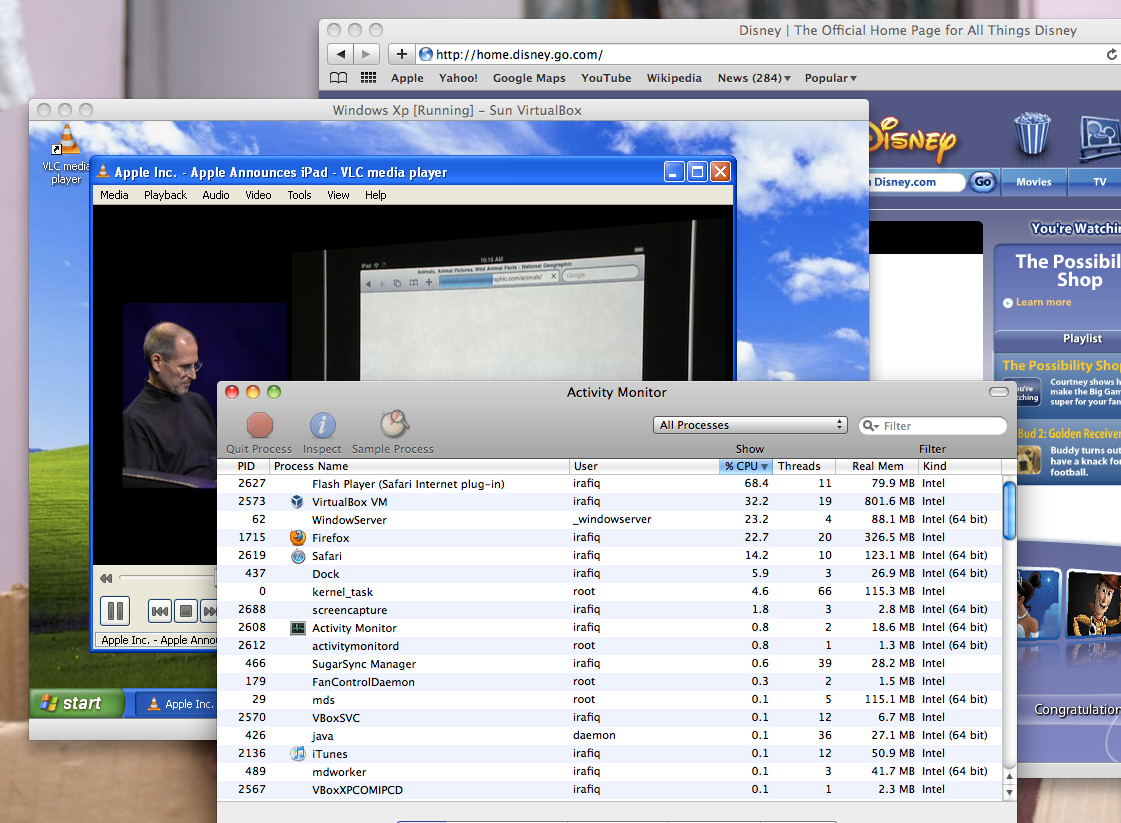Open the Wikipedia bookmark in Safari
This screenshot has height=823, width=1121.
pos(674,78)
